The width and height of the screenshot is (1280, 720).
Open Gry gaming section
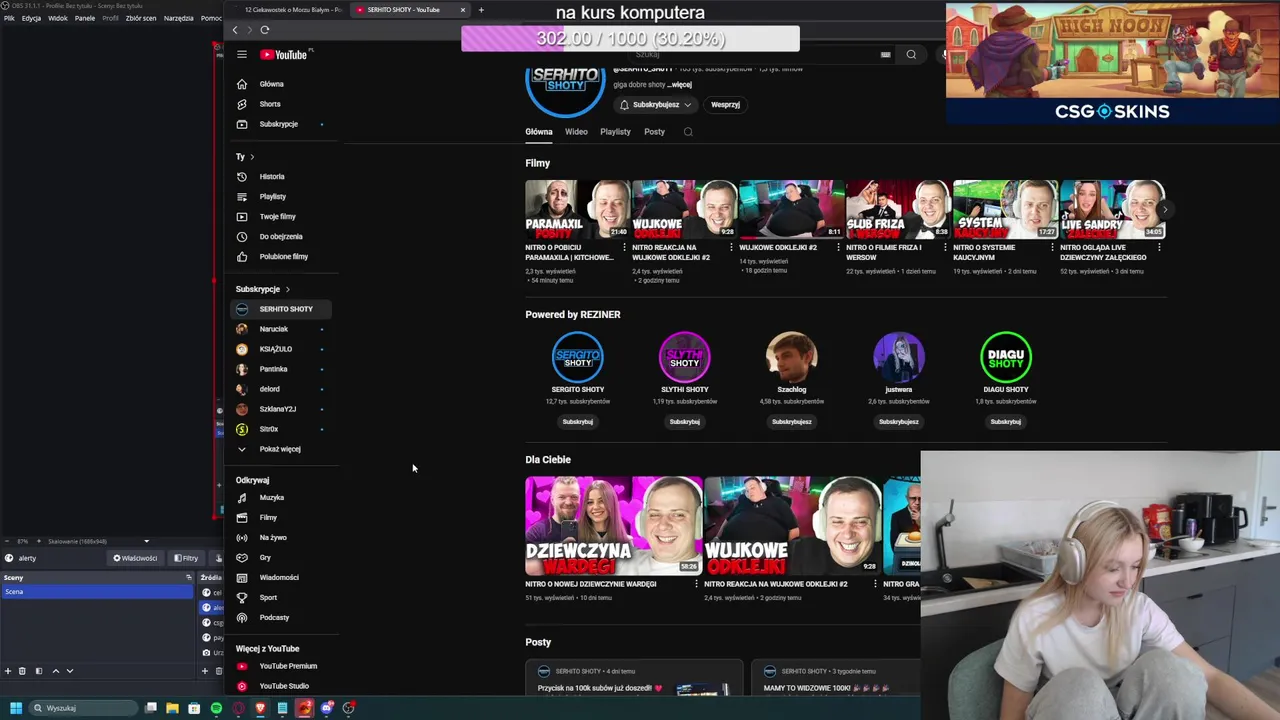point(265,558)
